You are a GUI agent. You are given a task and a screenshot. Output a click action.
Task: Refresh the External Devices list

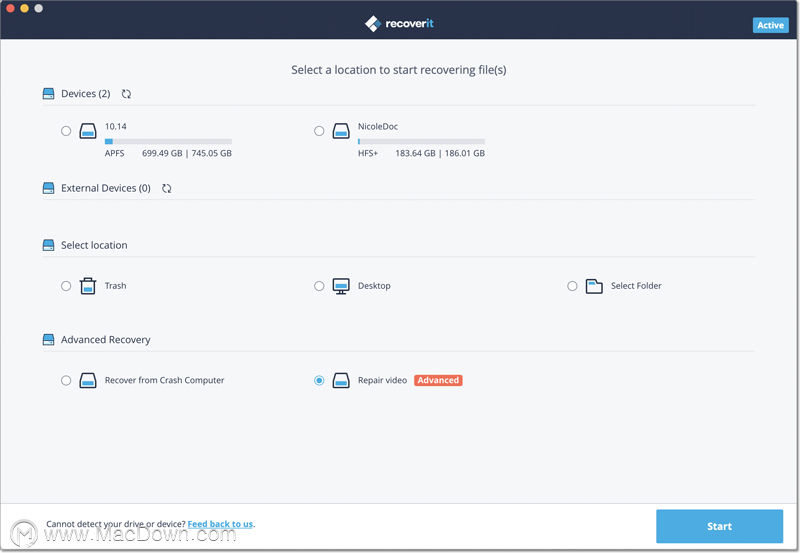click(166, 188)
